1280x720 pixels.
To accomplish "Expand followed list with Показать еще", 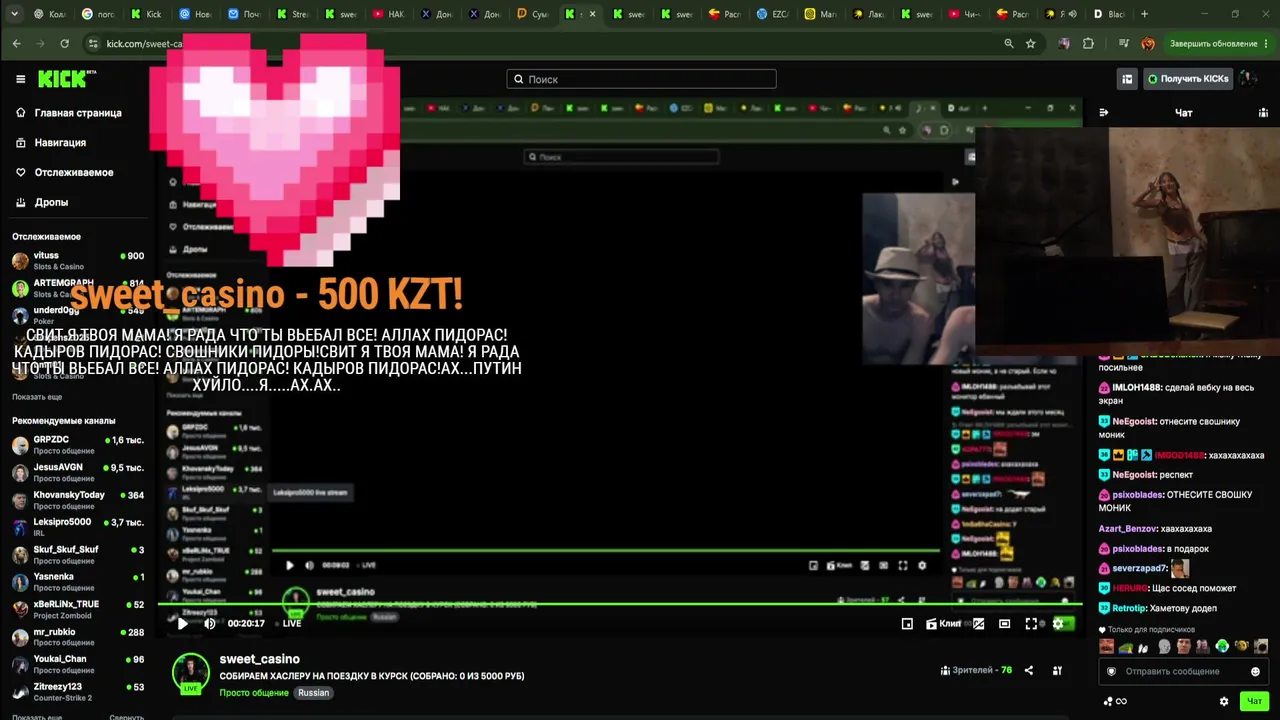I will (x=37, y=397).
